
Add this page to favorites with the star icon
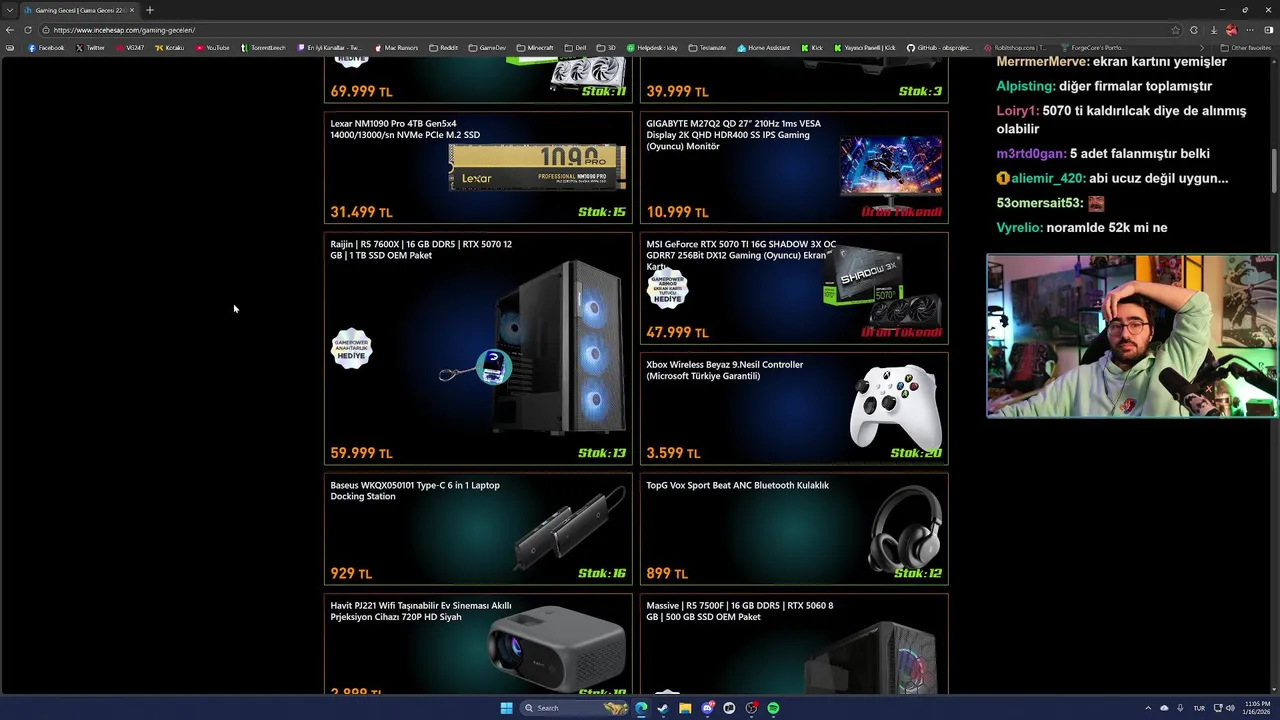click(1176, 30)
